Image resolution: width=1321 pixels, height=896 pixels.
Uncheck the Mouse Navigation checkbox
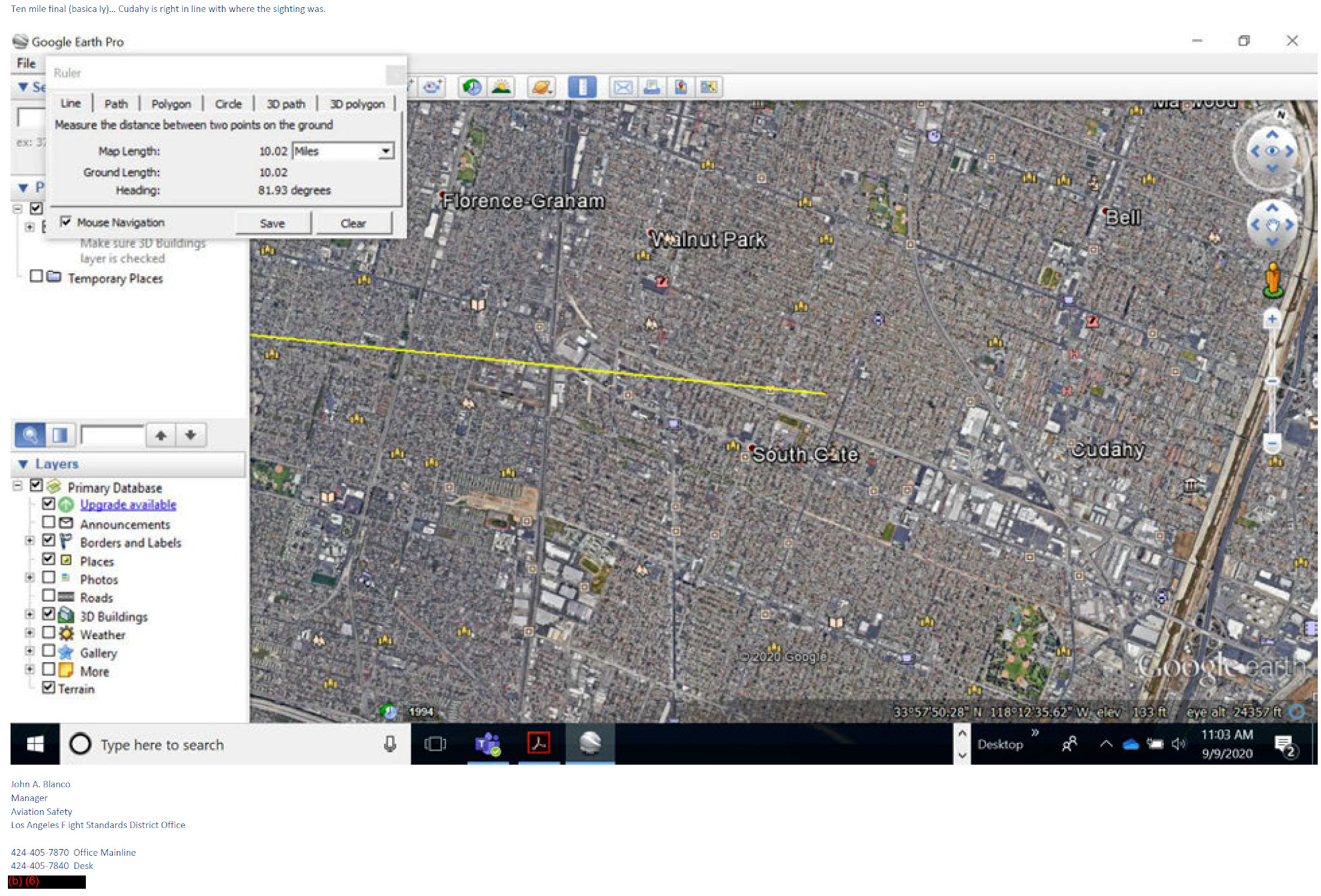pos(66,222)
